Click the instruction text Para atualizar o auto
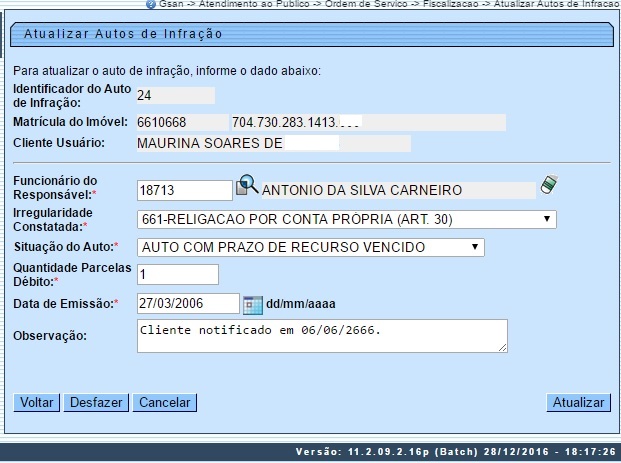Viewport: 621px width, 463px height. [x=167, y=71]
